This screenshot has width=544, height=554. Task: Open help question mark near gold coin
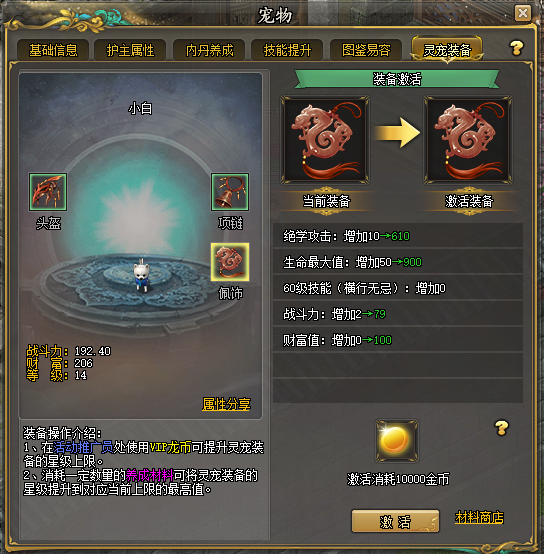[501, 428]
